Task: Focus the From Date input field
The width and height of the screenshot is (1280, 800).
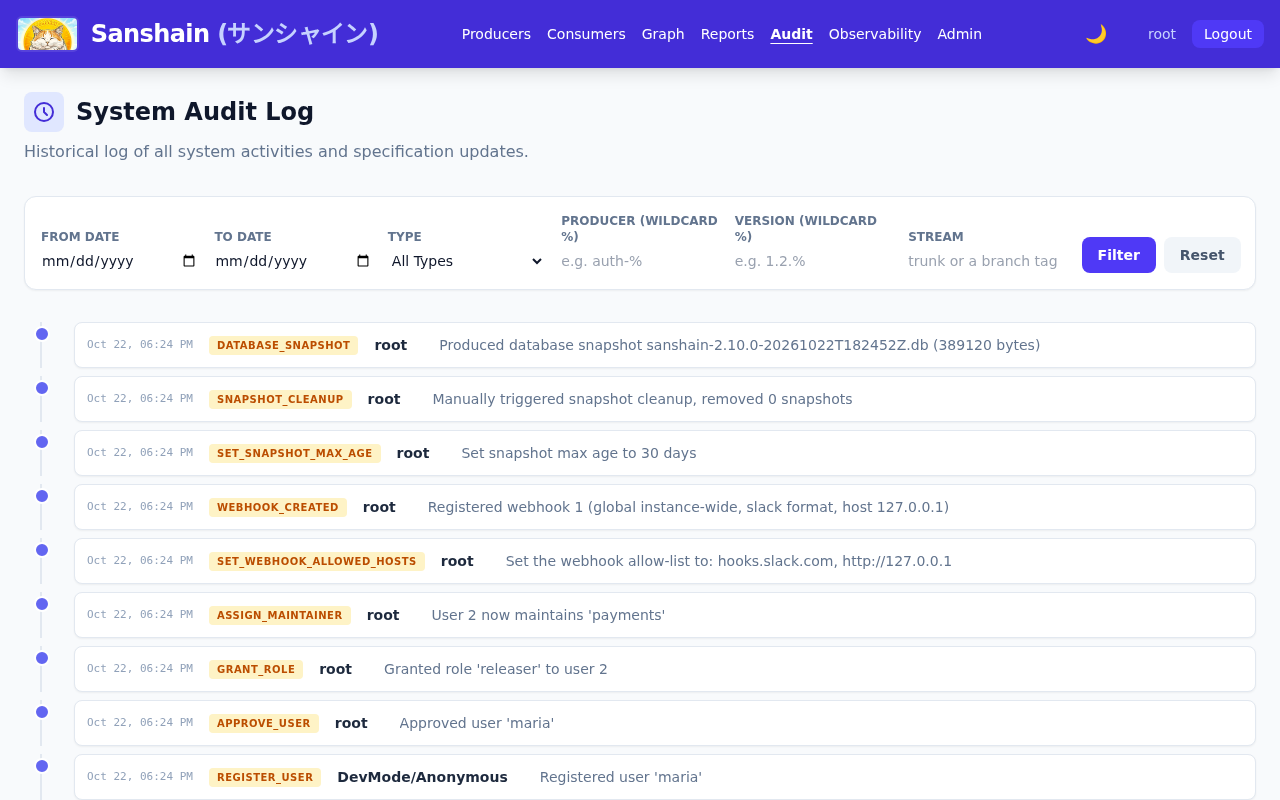Action: coord(119,261)
